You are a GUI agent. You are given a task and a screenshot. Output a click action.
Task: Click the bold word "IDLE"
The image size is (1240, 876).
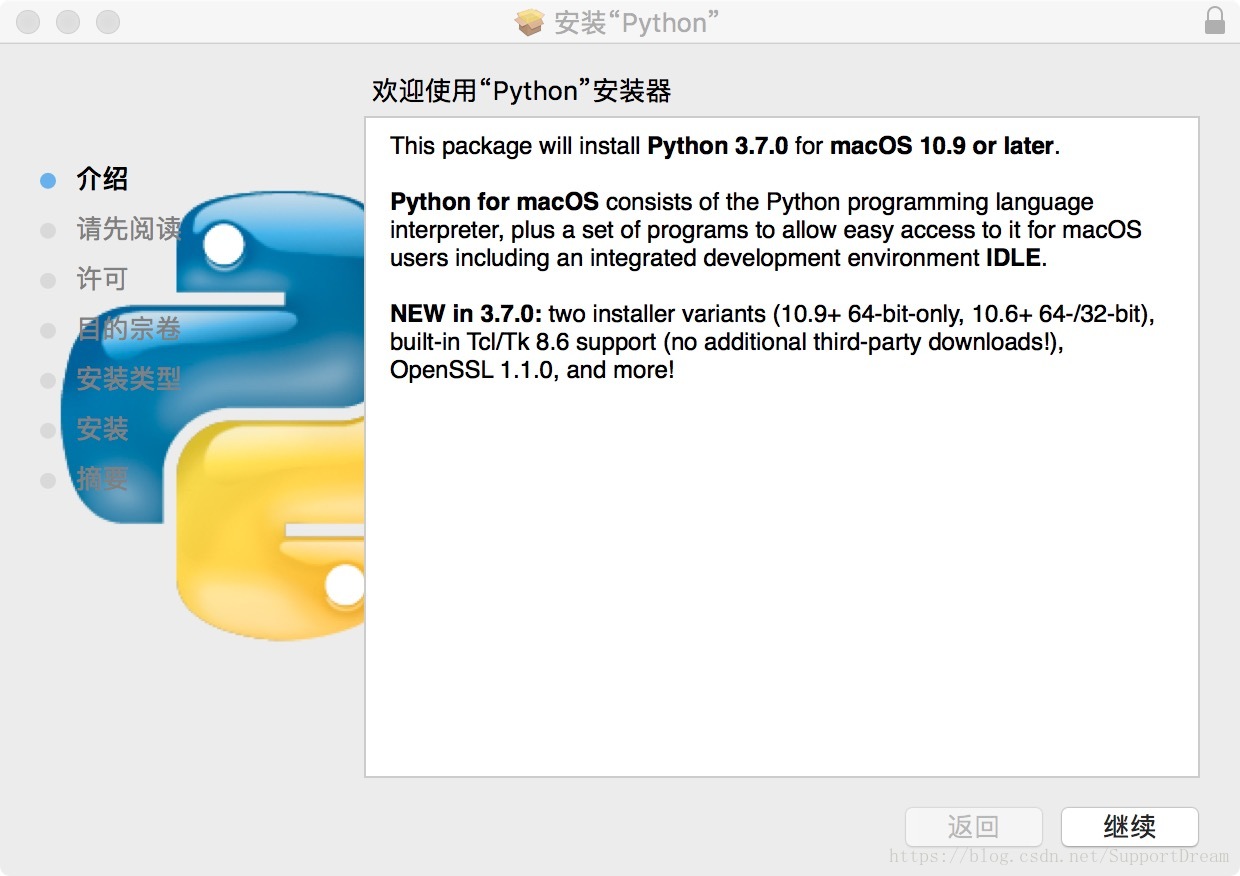(1013, 258)
